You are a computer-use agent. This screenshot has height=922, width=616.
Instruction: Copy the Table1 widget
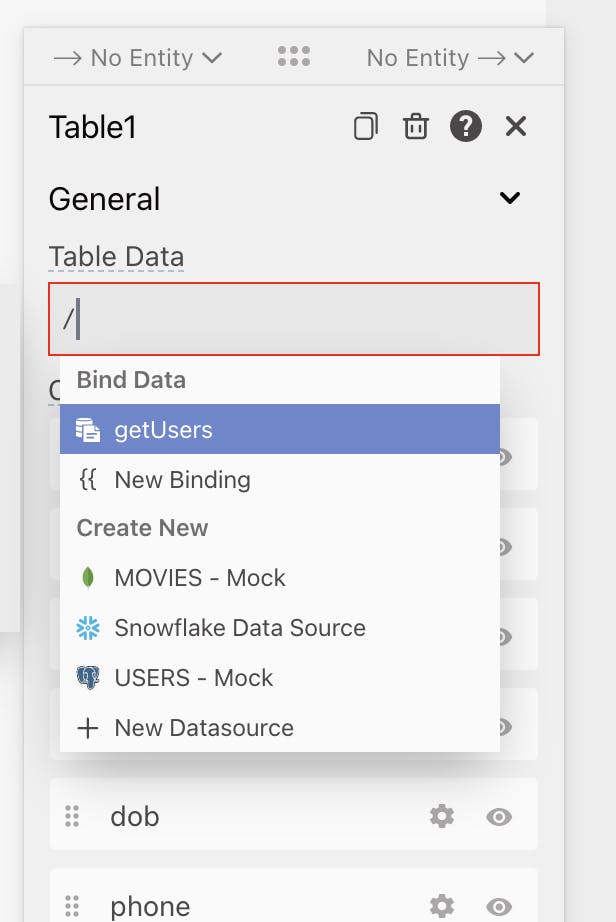(366, 127)
